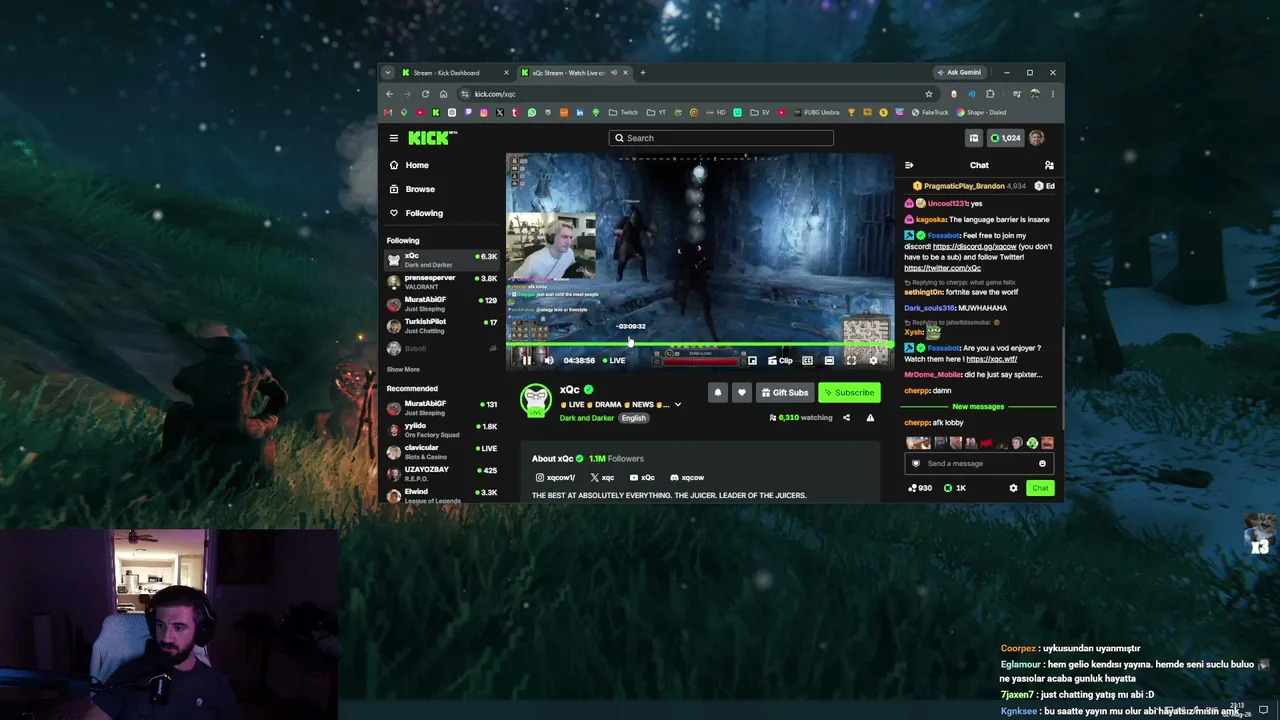Open the emoji picker in chat input
1280x720 pixels.
coord(1042,464)
